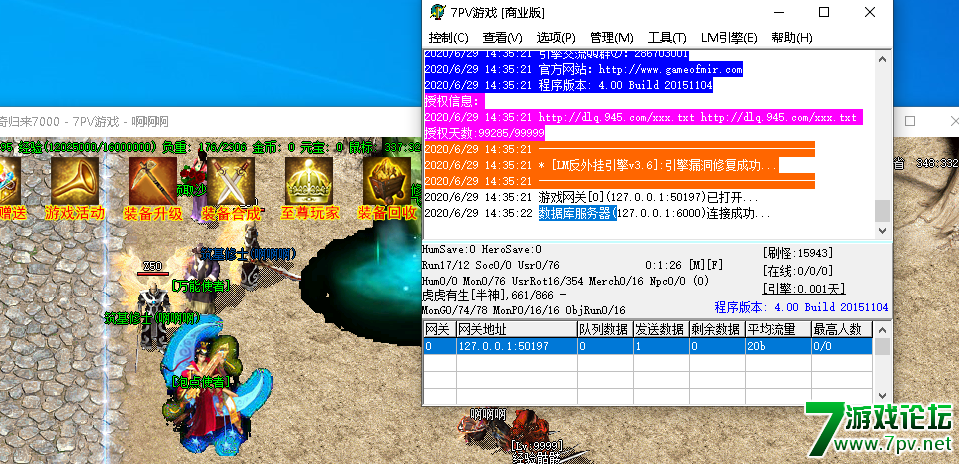Click the dlq.945.com/xxx.txt log line
The height and width of the screenshot is (464, 959).
643,117
